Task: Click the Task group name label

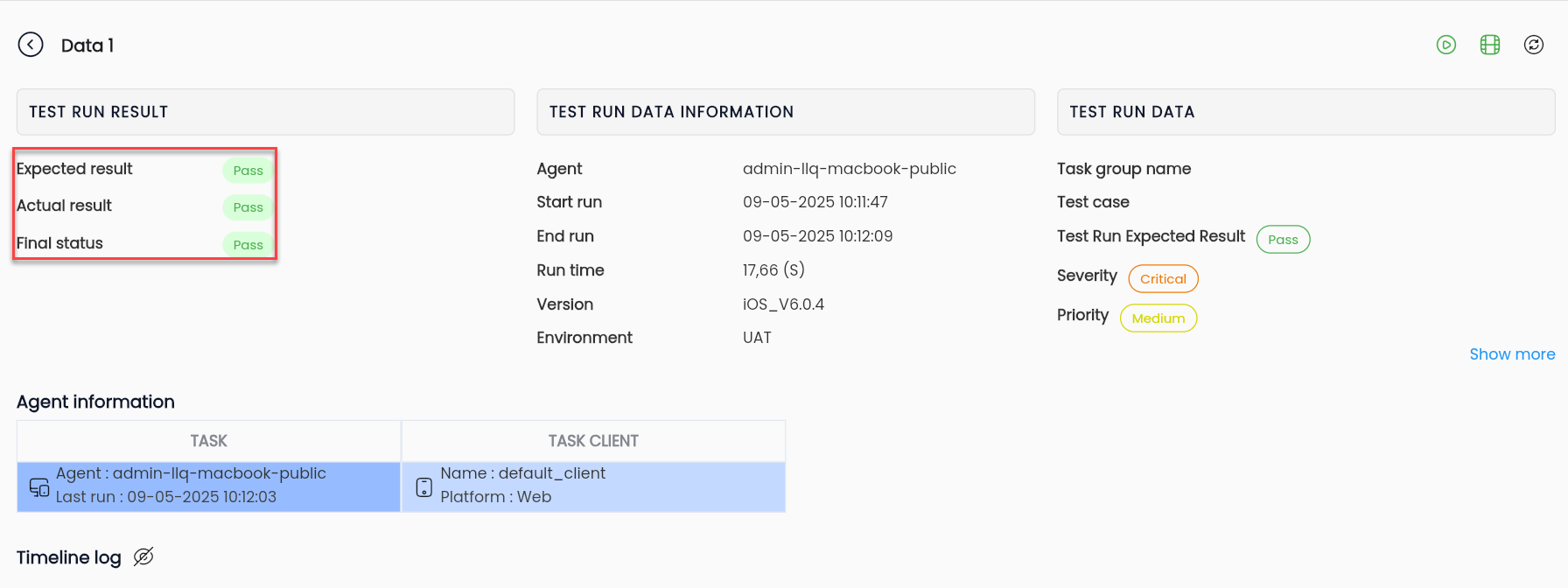Action: tap(1123, 169)
